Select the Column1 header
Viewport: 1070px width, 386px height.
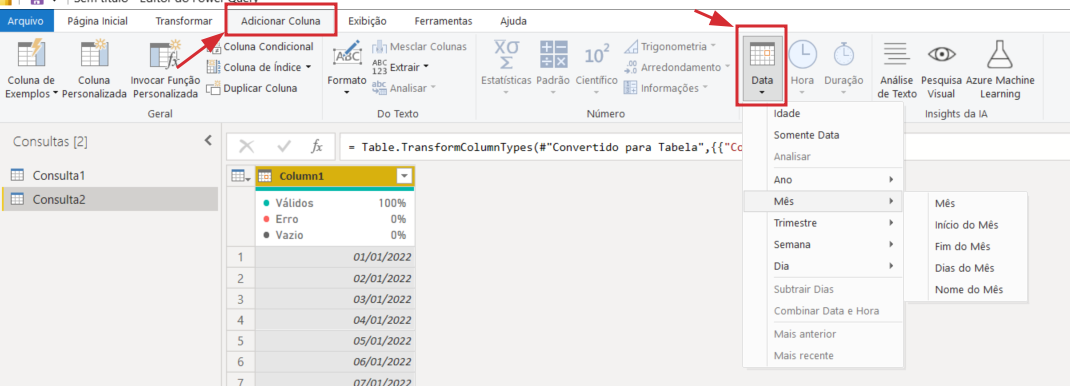point(335,177)
